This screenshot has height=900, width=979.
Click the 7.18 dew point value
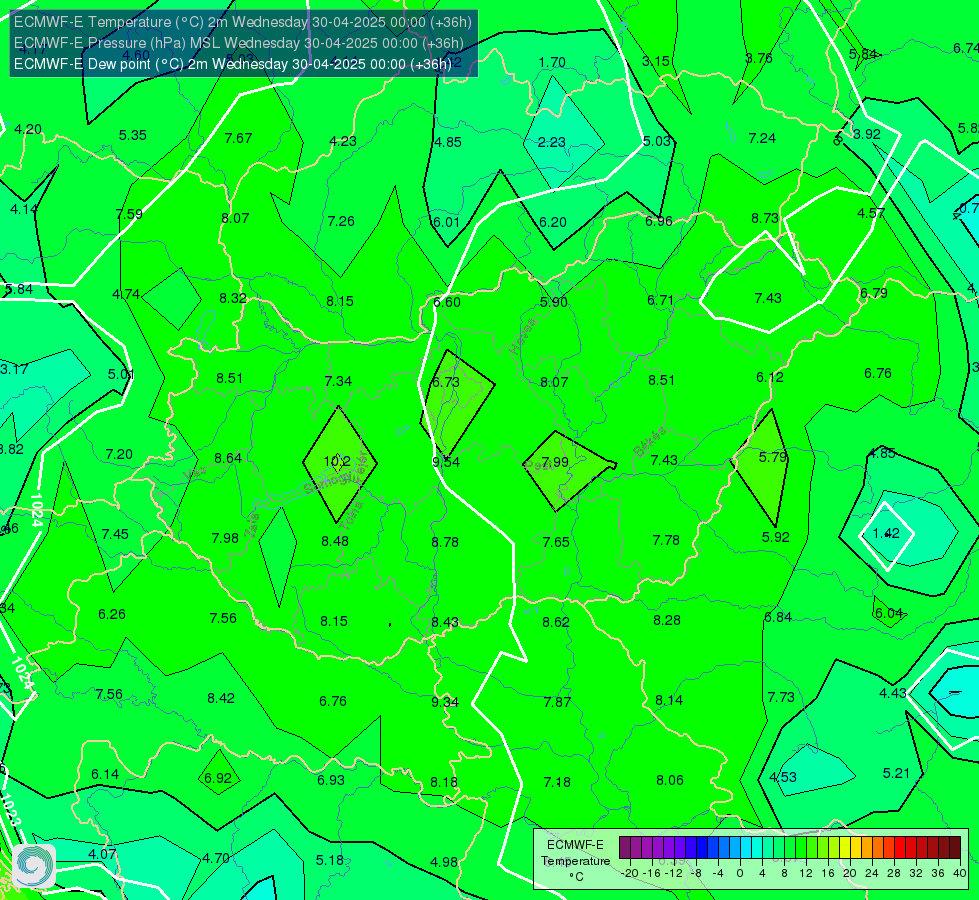(557, 782)
